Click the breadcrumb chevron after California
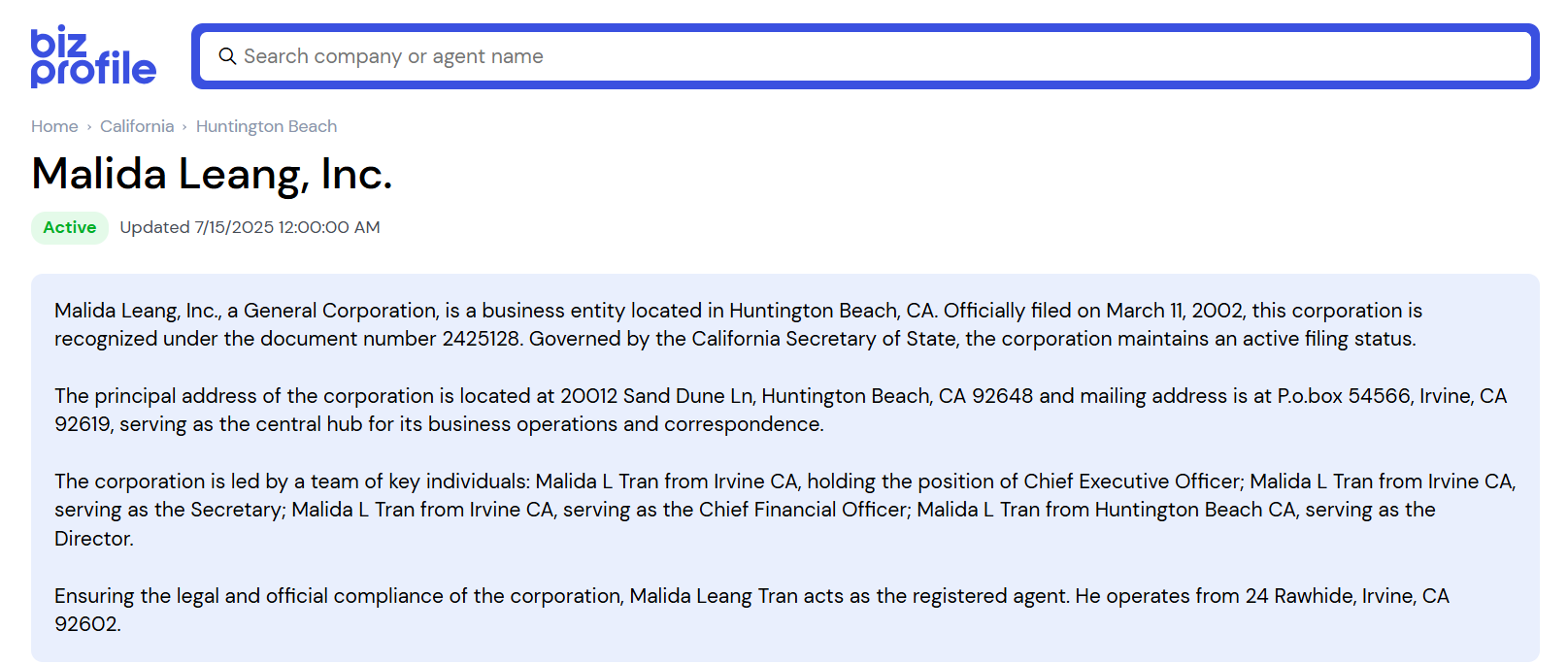Image resolution: width=1568 pixels, height=664 pixels. pos(184,127)
